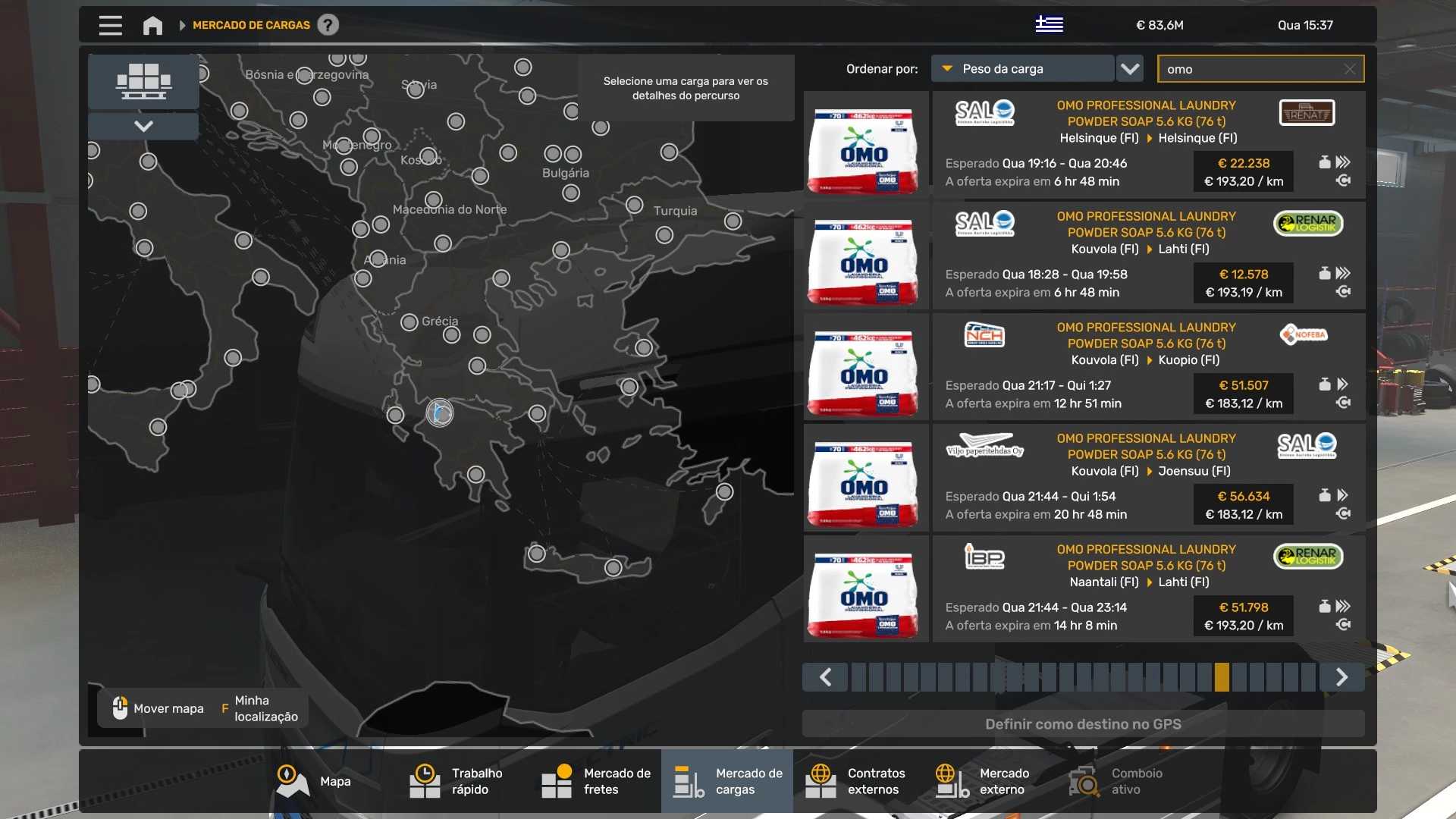Click the NCH logo on Kuopio offer
The width and height of the screenshot is (1456, 819).
coord(984,334)
